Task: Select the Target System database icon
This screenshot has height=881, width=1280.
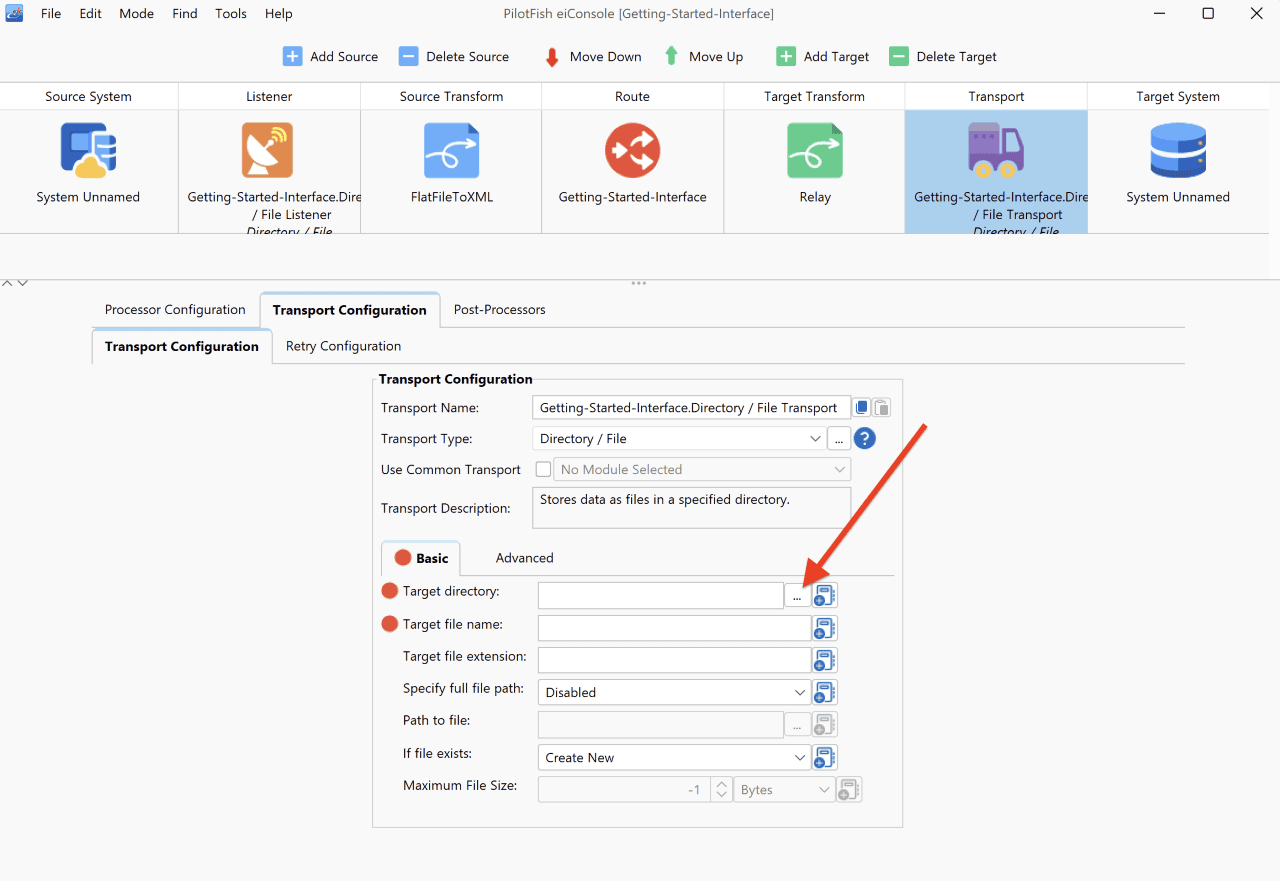Action: 1178,150
